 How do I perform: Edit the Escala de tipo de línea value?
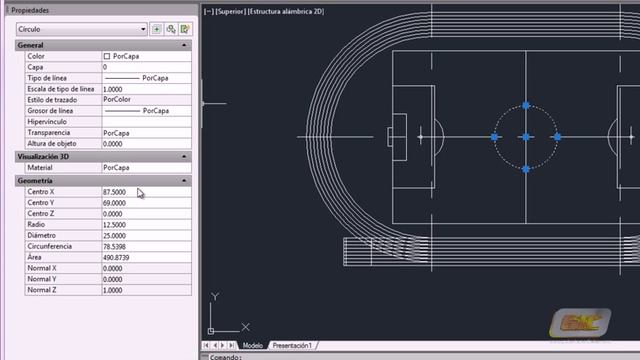[x=146, y=89]
